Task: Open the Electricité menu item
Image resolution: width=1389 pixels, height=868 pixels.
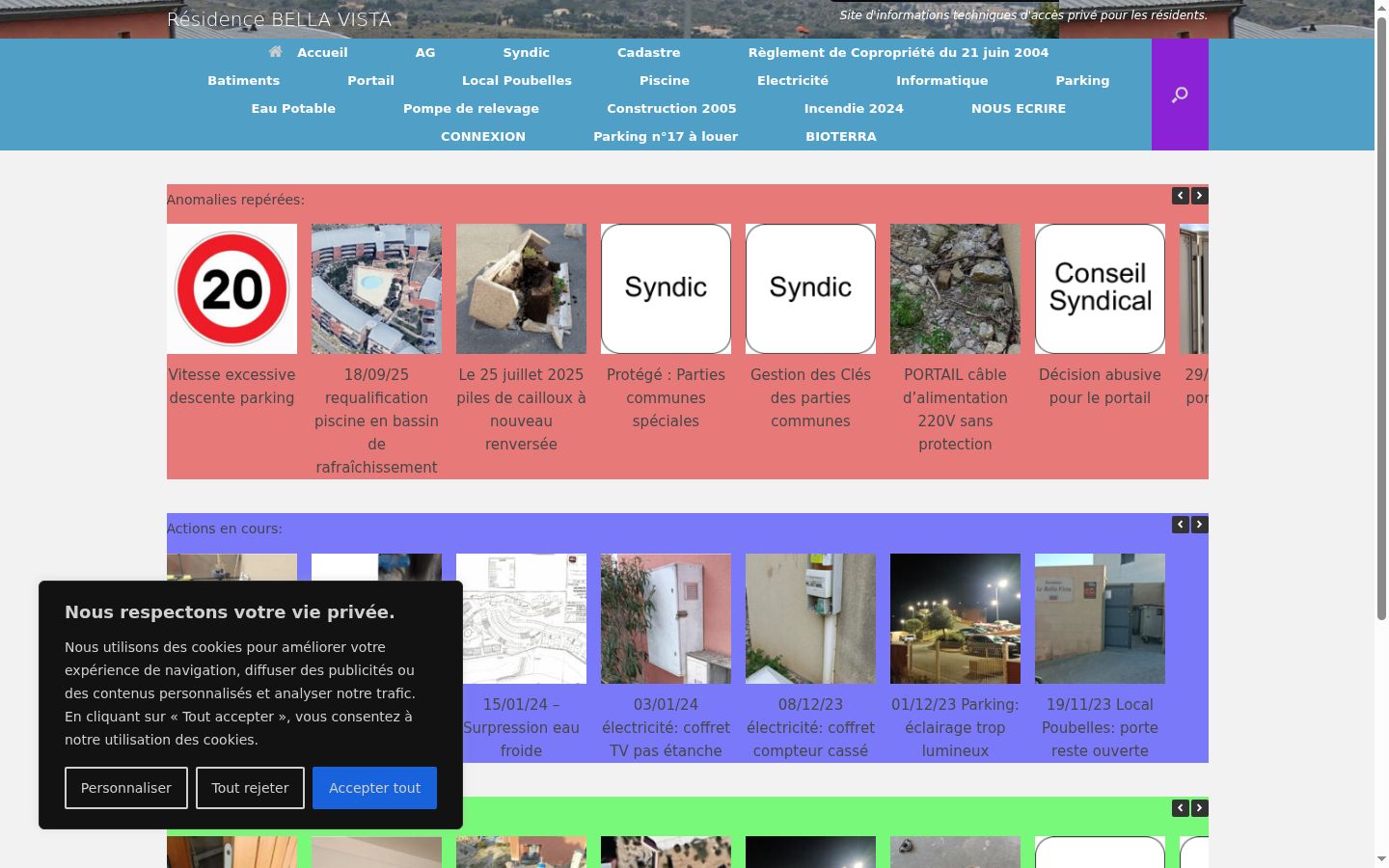Action: pyautogui.click(x=793, y=81)
